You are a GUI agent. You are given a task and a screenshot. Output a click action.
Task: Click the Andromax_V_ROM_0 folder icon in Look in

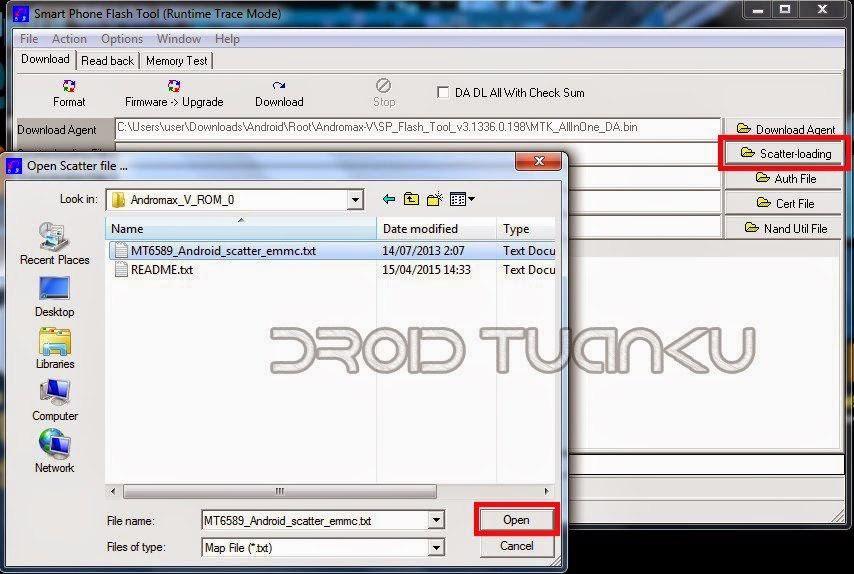tap(118, 200)
